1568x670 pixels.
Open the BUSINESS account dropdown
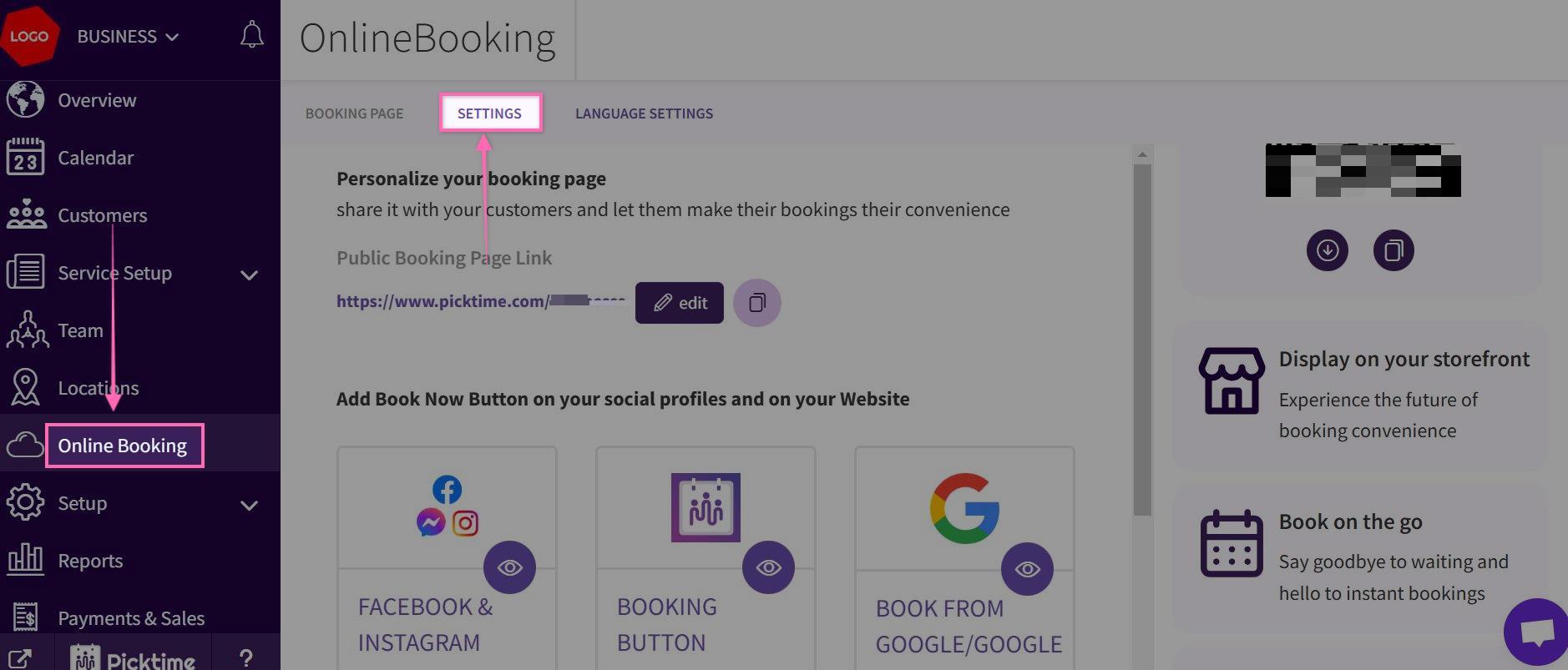tap(128, 37)
